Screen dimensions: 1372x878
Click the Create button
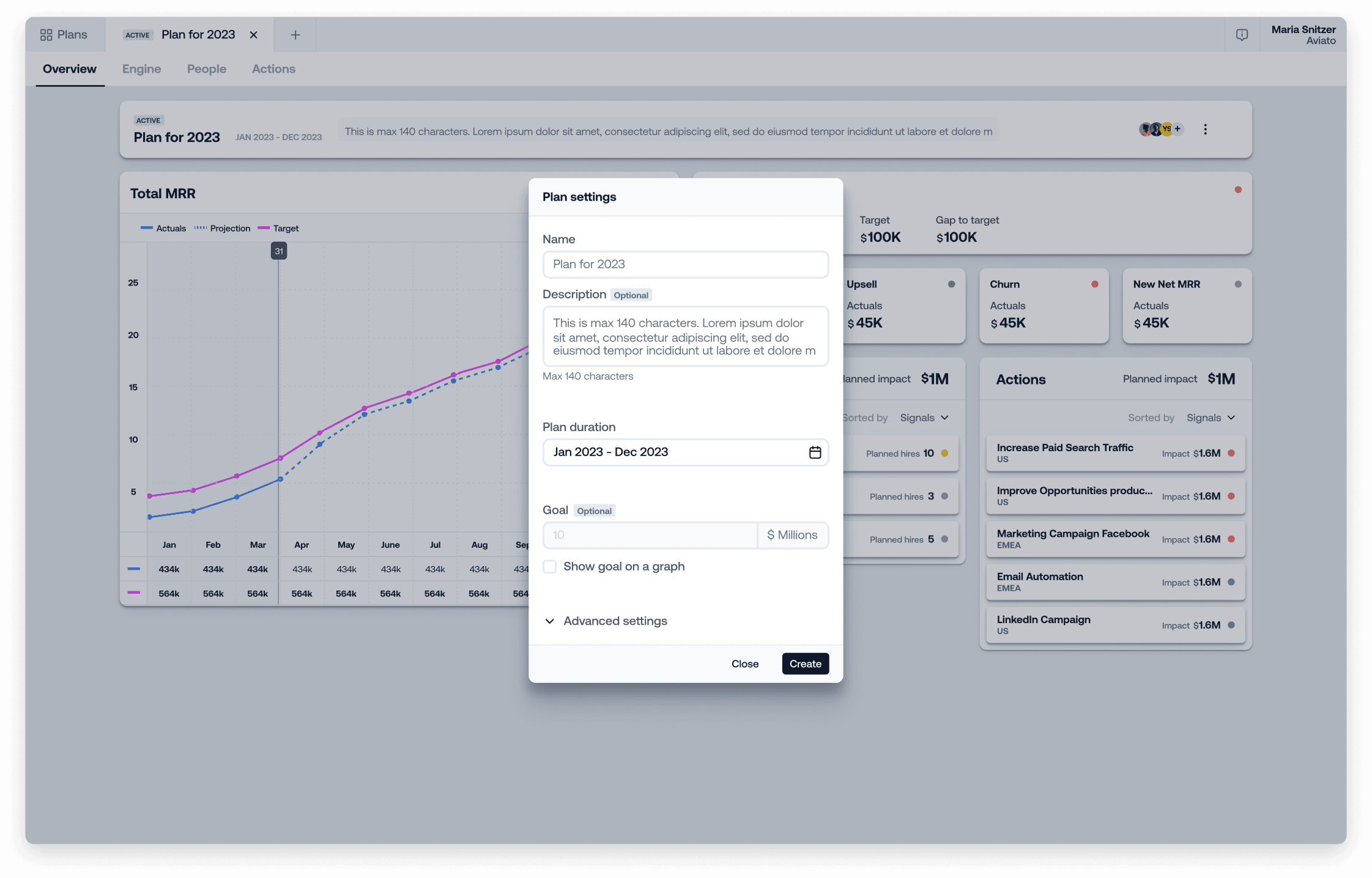(805, 664)
